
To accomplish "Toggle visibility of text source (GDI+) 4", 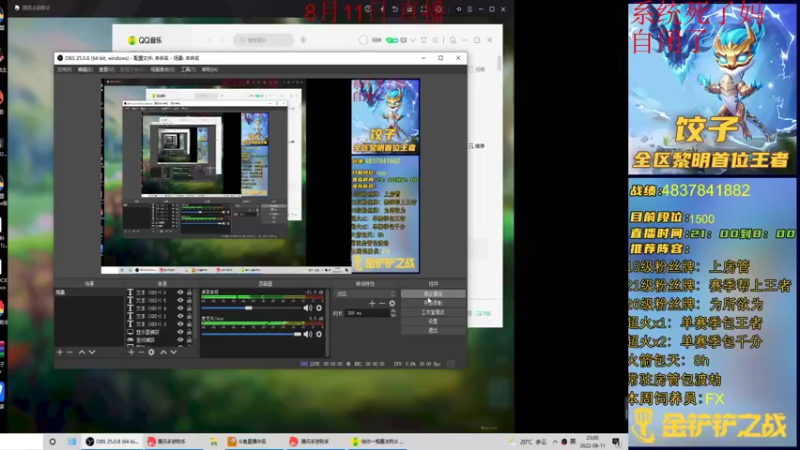I will 180,308.
